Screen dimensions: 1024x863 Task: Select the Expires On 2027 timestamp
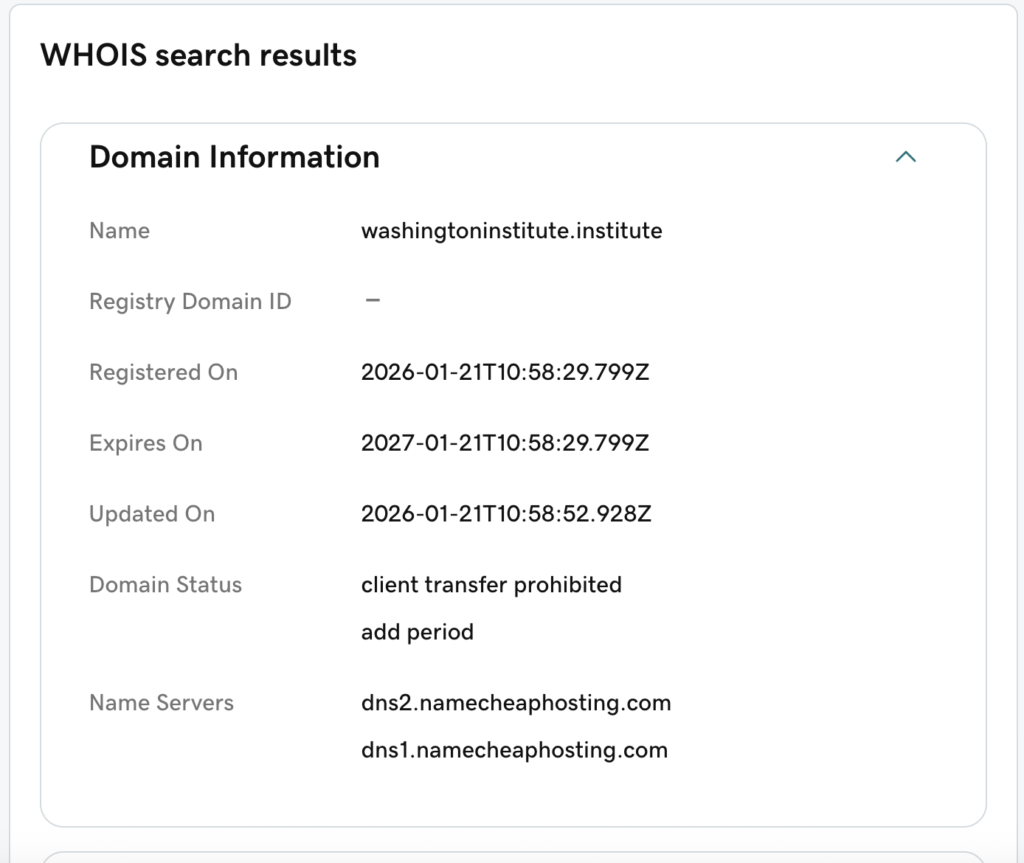[x=505, y=443]
